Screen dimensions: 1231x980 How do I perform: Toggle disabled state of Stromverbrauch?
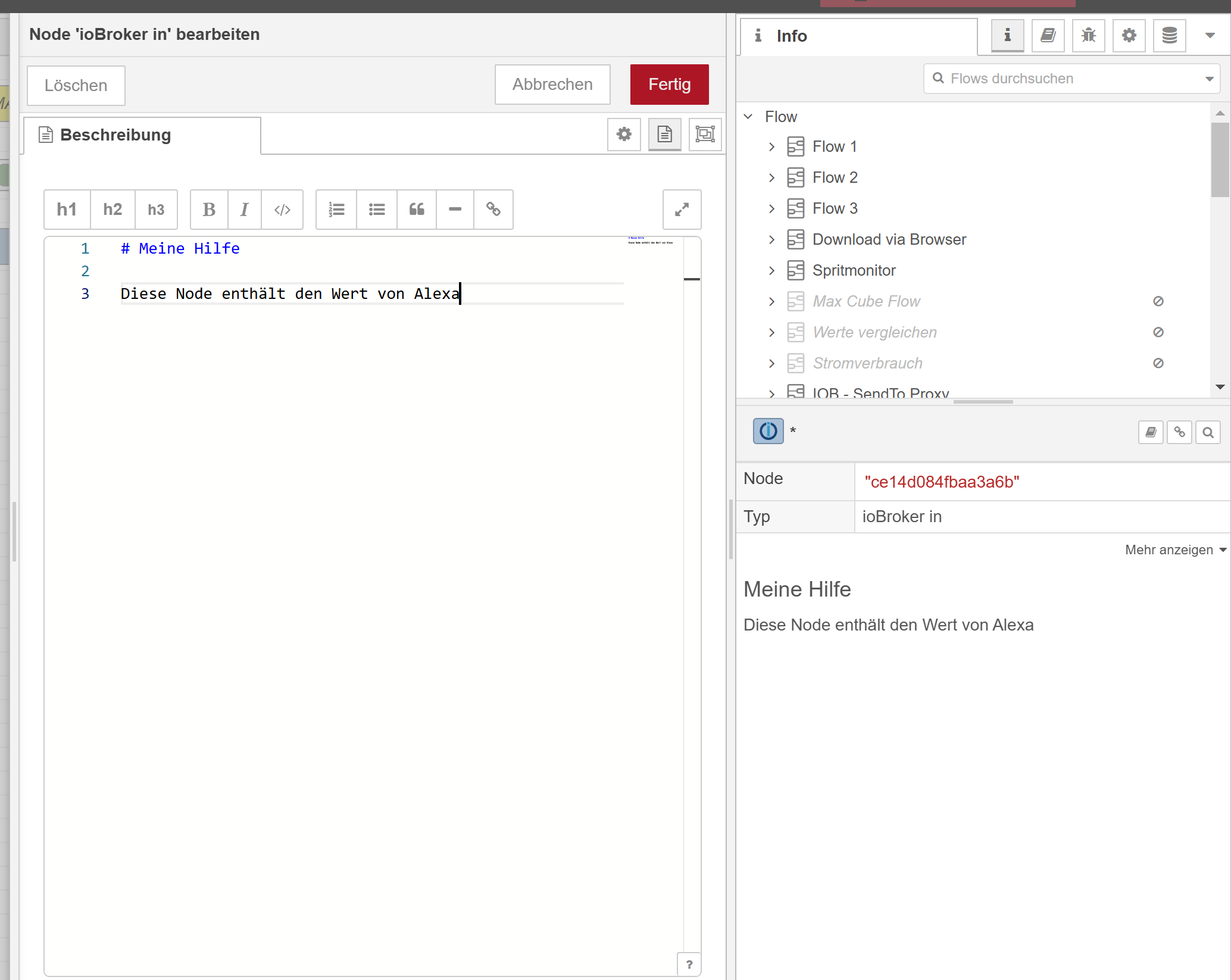[1158, 363]
